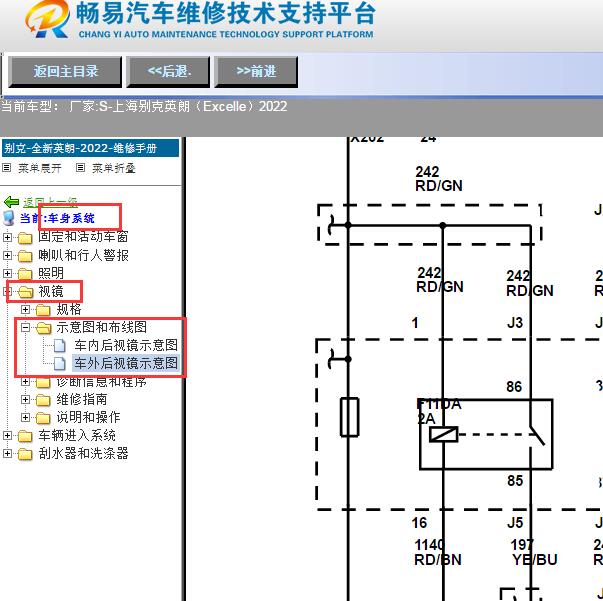Image resolution: width=603 pixels, height=601 pixels.
Task: Click the 照明 folder icon
Action: 25,274
